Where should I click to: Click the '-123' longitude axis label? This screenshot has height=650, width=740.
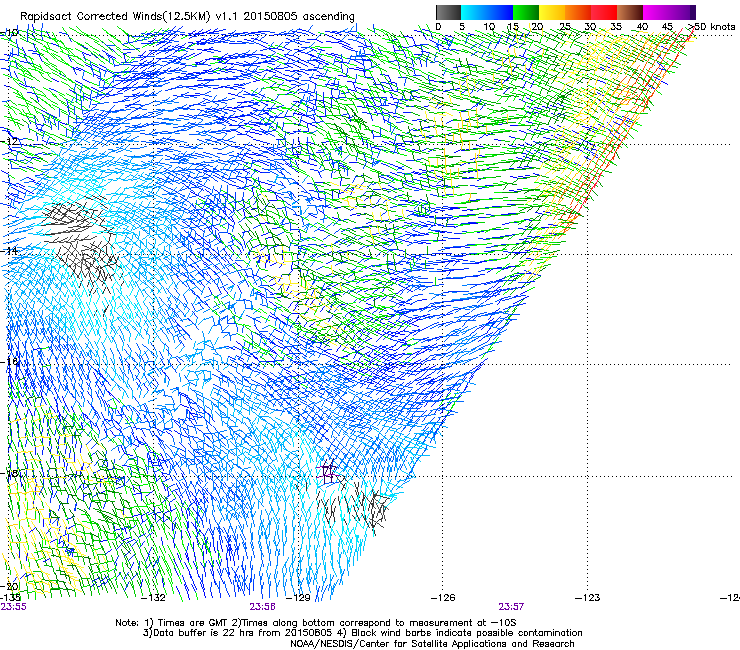[588, 598]
